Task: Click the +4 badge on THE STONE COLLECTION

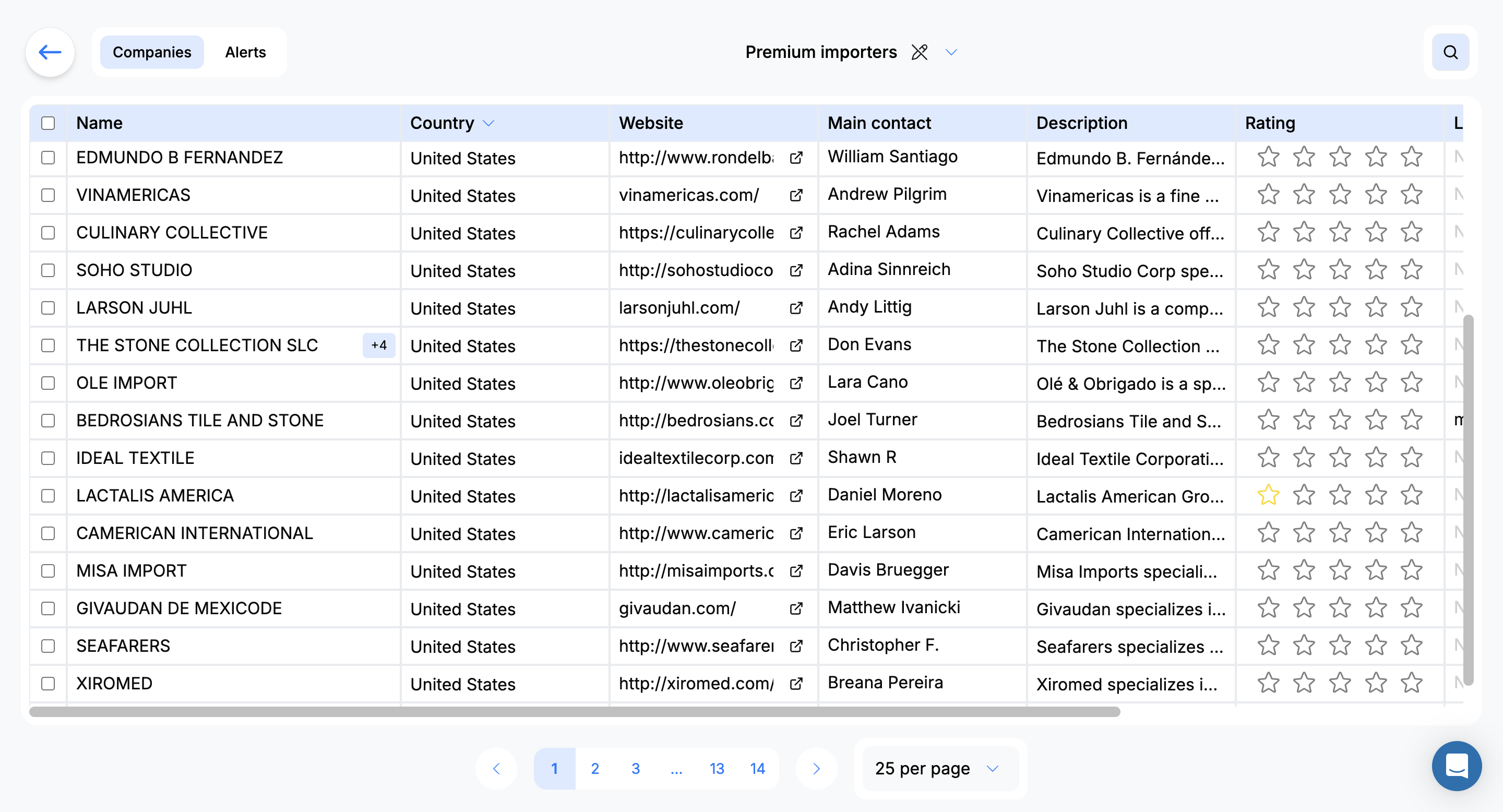Action: [379, 345]
